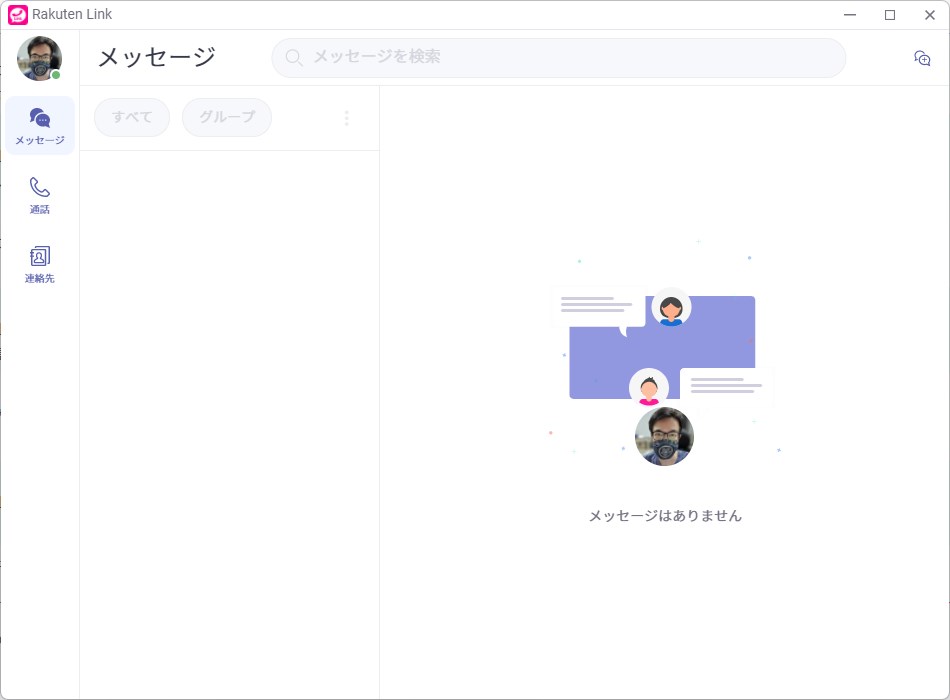Click the green online status dot
The height and width of the screenshot is (700, 950).
click(56, 75)
